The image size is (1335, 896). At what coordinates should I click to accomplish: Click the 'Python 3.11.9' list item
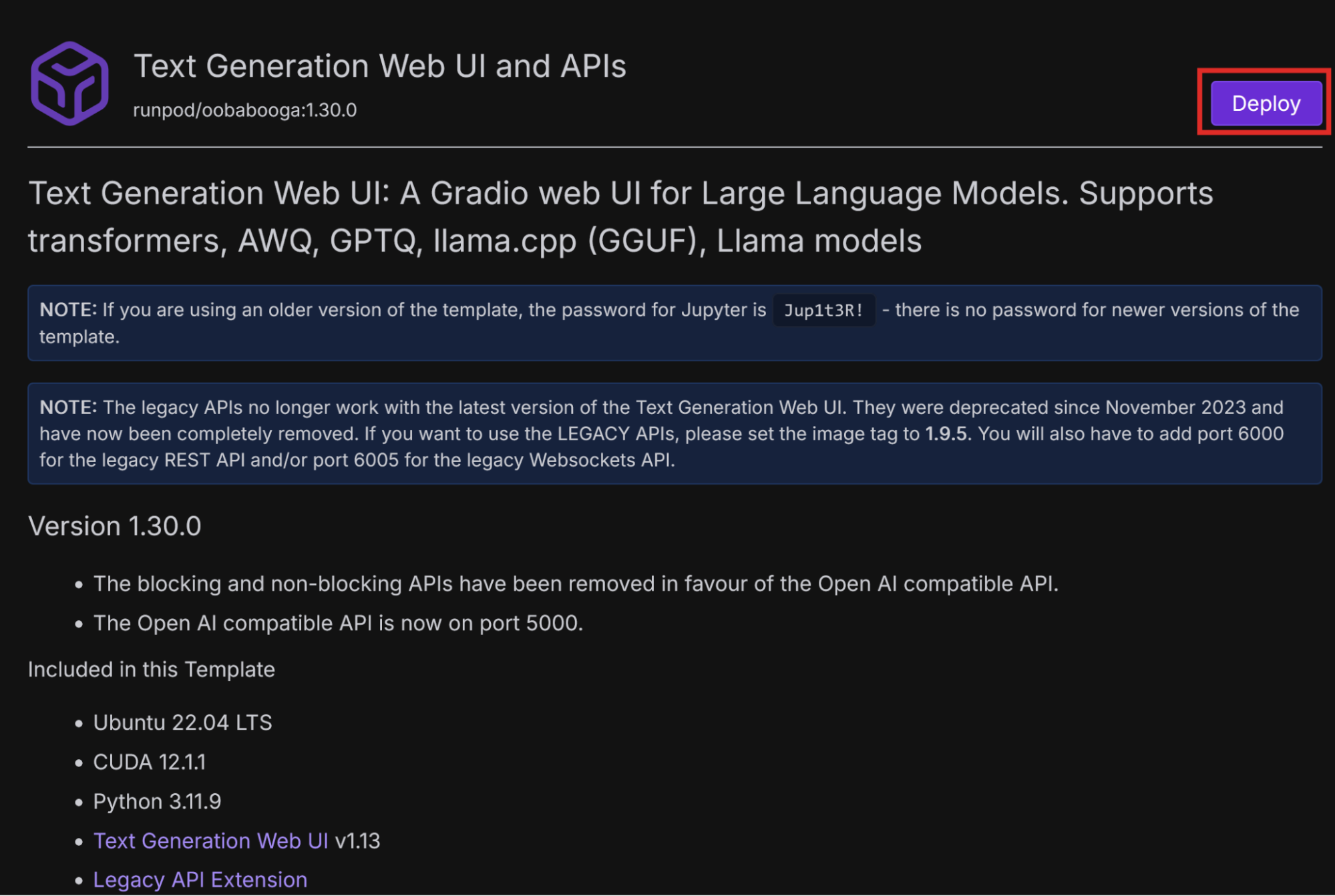point(157,801)
